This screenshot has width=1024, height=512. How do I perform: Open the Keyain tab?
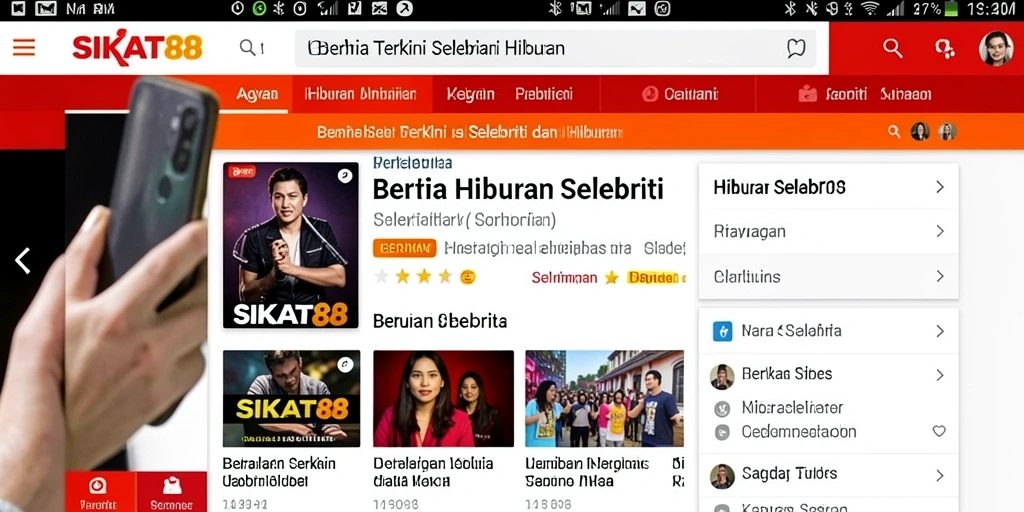tap(470, 94)
